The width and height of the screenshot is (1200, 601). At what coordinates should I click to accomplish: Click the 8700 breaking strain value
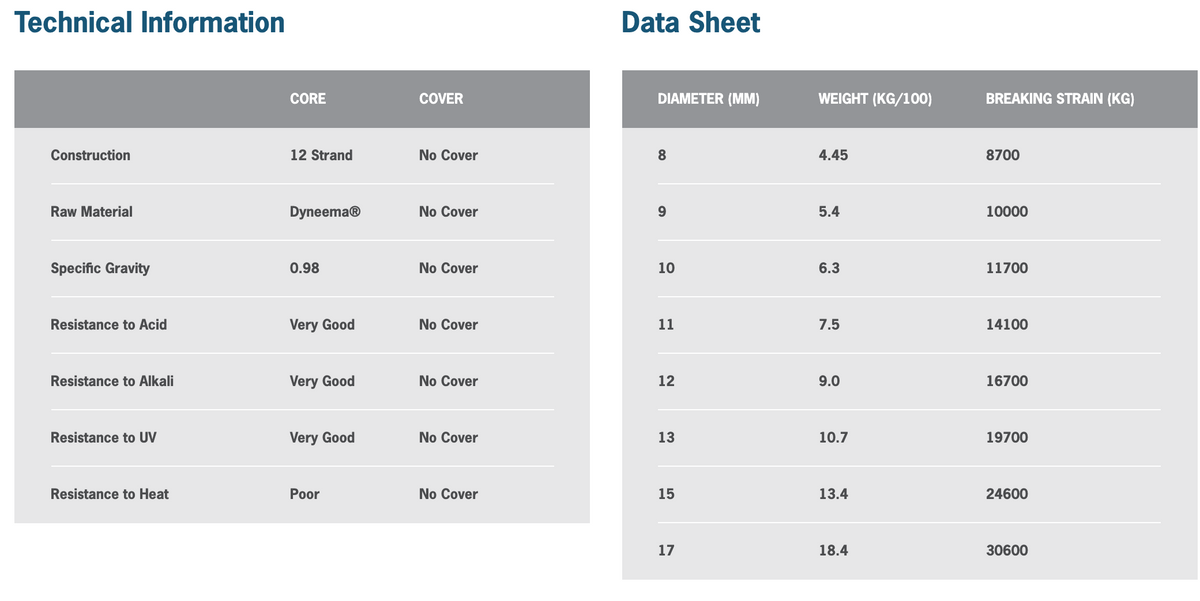tap(1002, 155)
